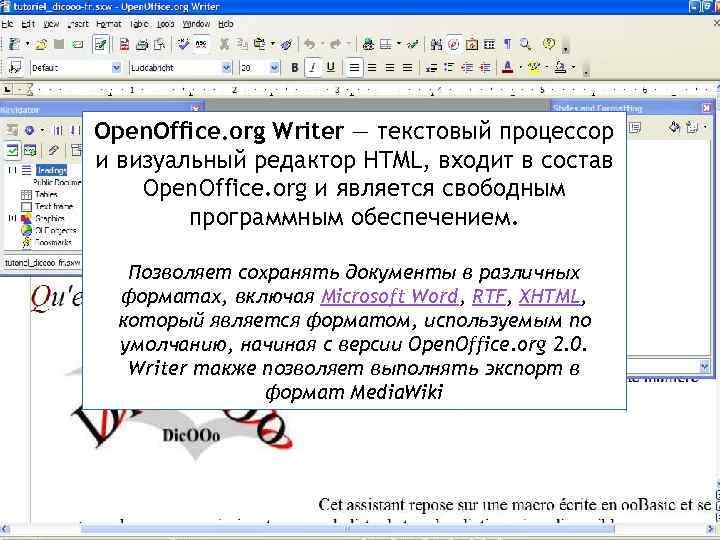
Task: Click the Cut scissors icon
Action: [225, 45]
